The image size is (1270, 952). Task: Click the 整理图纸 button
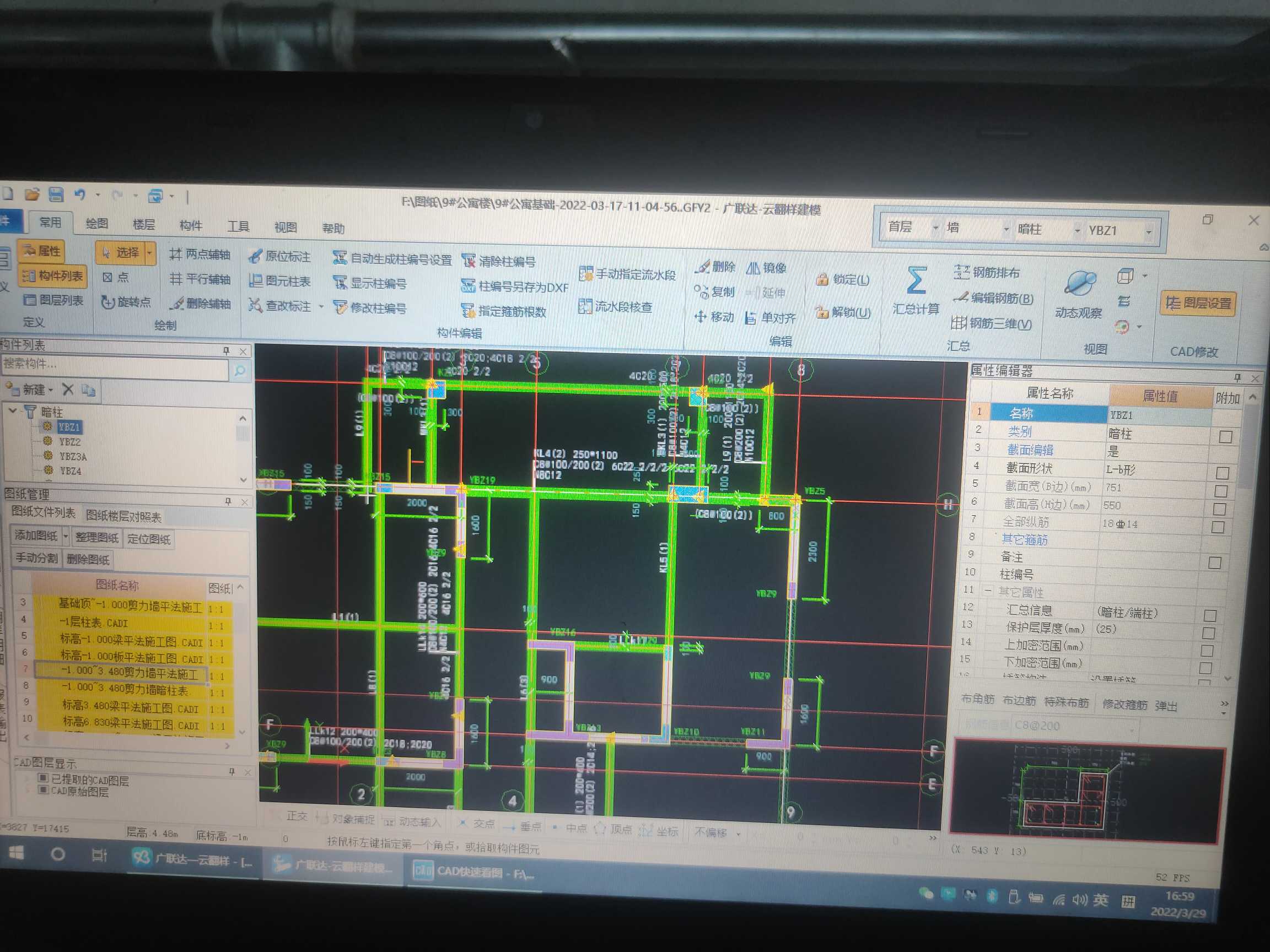click(x=96, y=537)
